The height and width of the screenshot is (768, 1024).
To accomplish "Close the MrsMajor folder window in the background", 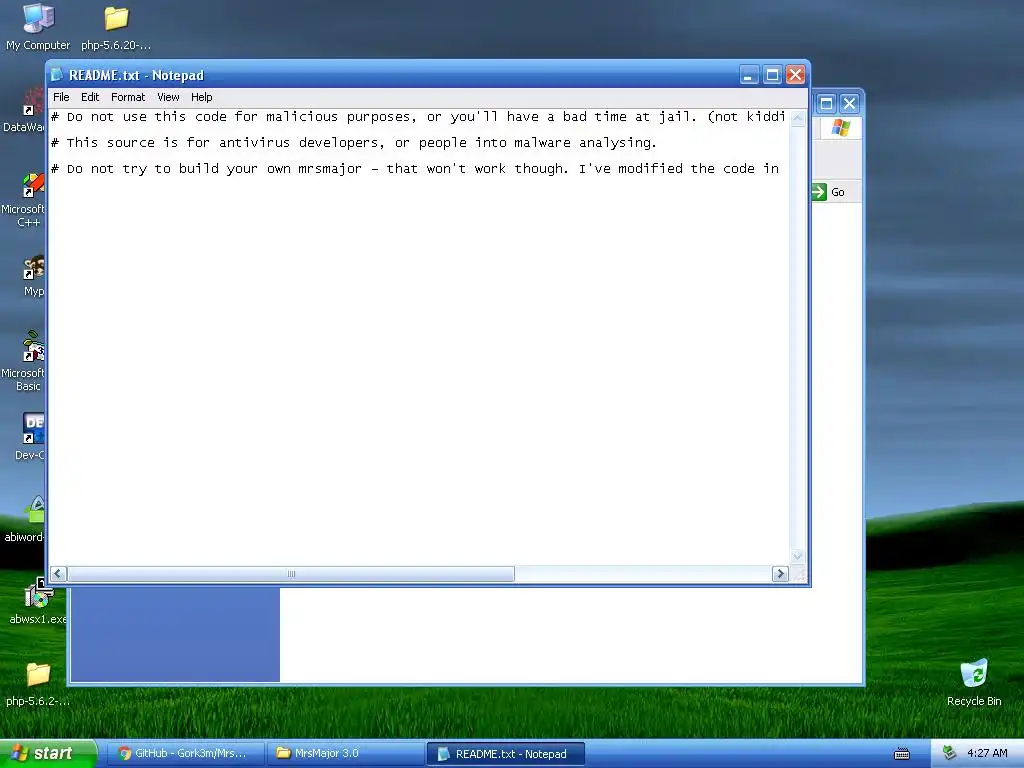I will (849, 103).
